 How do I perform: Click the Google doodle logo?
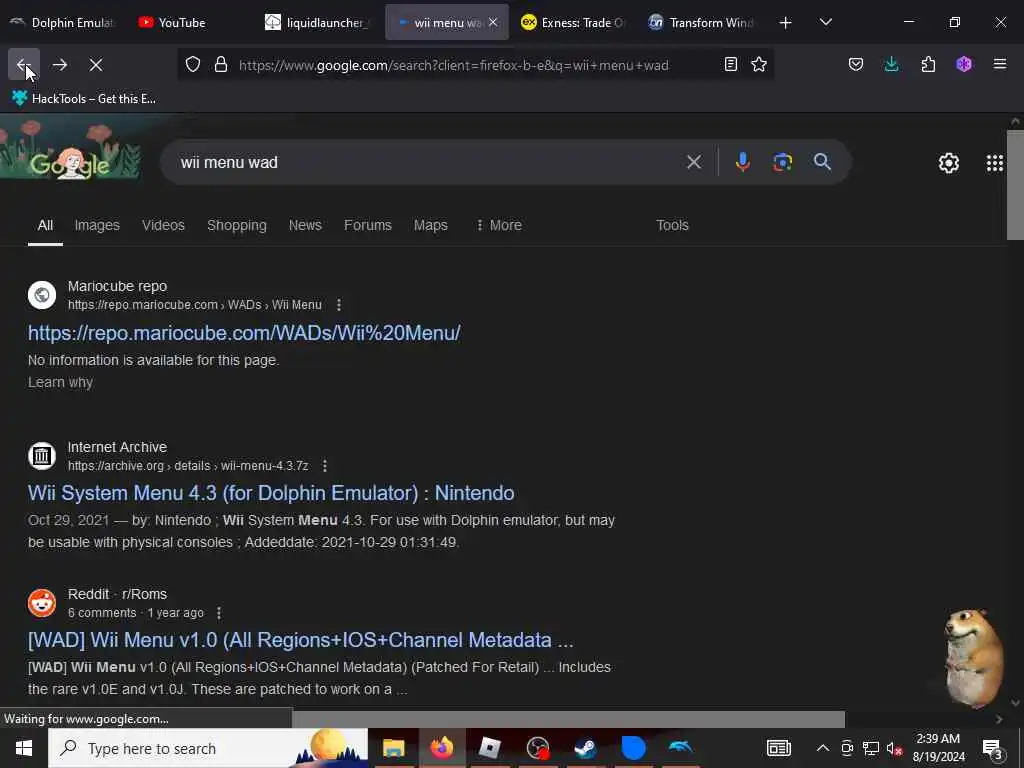(x=71, y=149)
